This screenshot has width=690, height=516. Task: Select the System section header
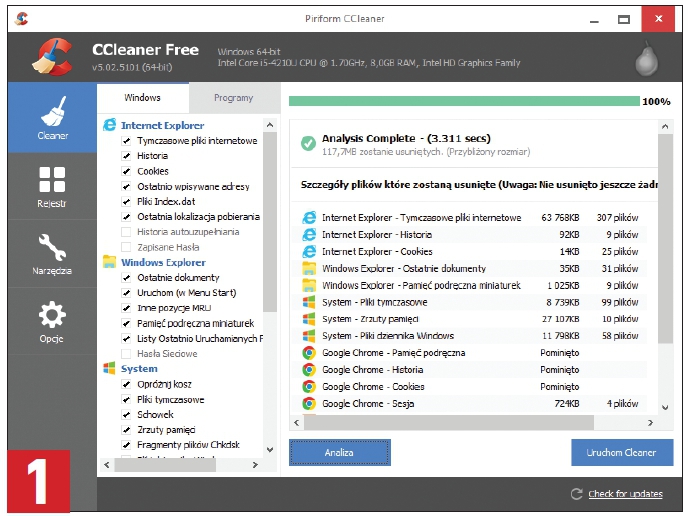139,369
